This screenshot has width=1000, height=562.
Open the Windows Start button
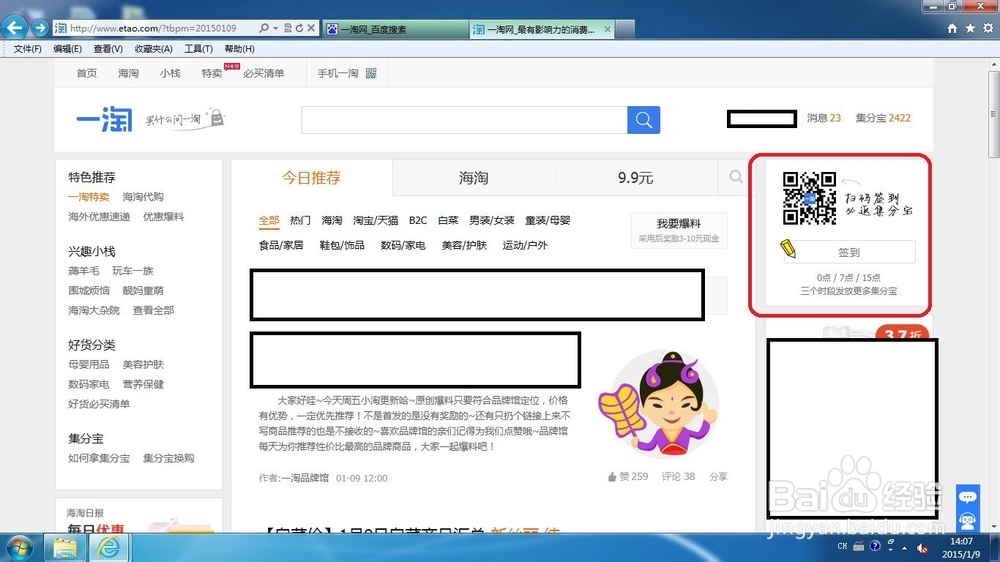click(x=20, y=548)
